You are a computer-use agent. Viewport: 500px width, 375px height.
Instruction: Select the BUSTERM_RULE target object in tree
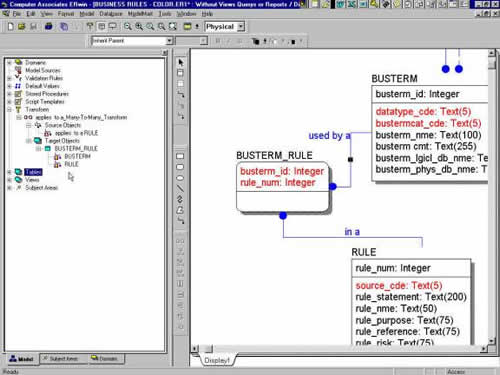click(x=76, y=148)
